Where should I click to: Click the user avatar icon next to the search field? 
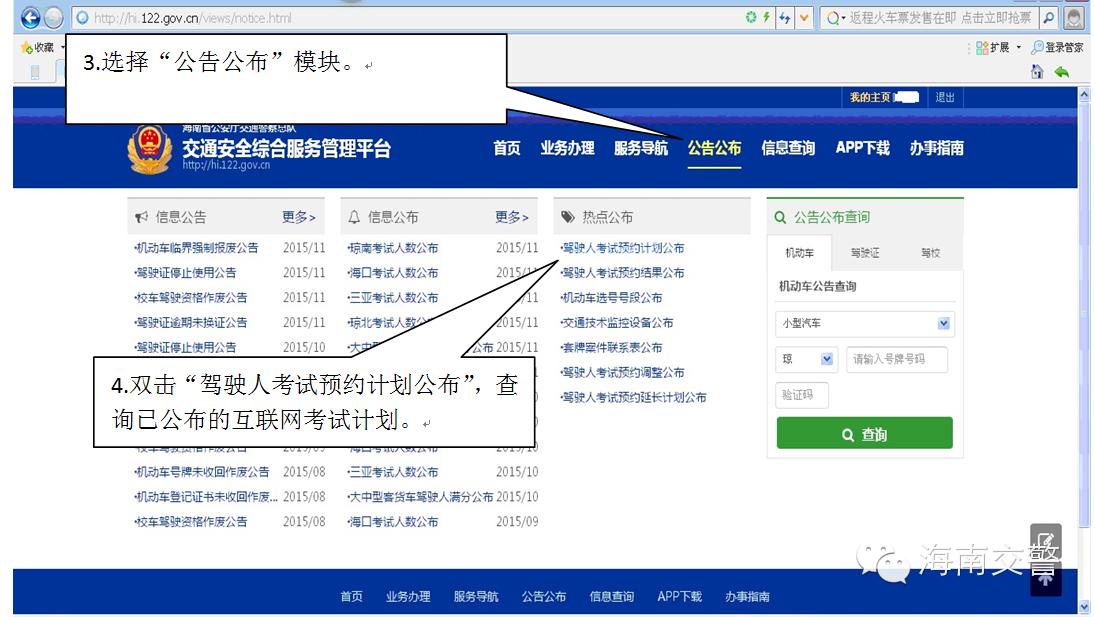pos(1076,17)
